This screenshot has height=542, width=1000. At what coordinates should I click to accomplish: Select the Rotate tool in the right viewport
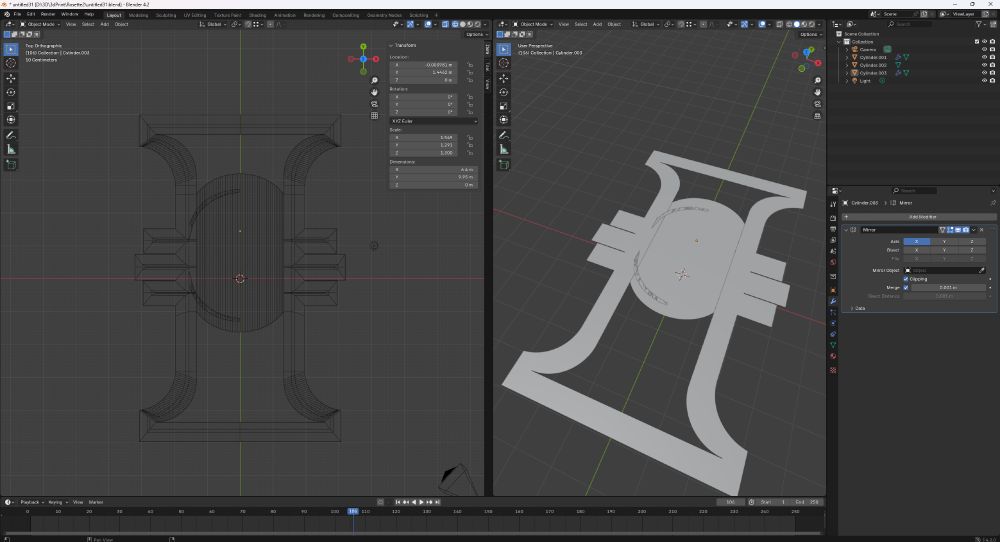(x=504, y=92)
